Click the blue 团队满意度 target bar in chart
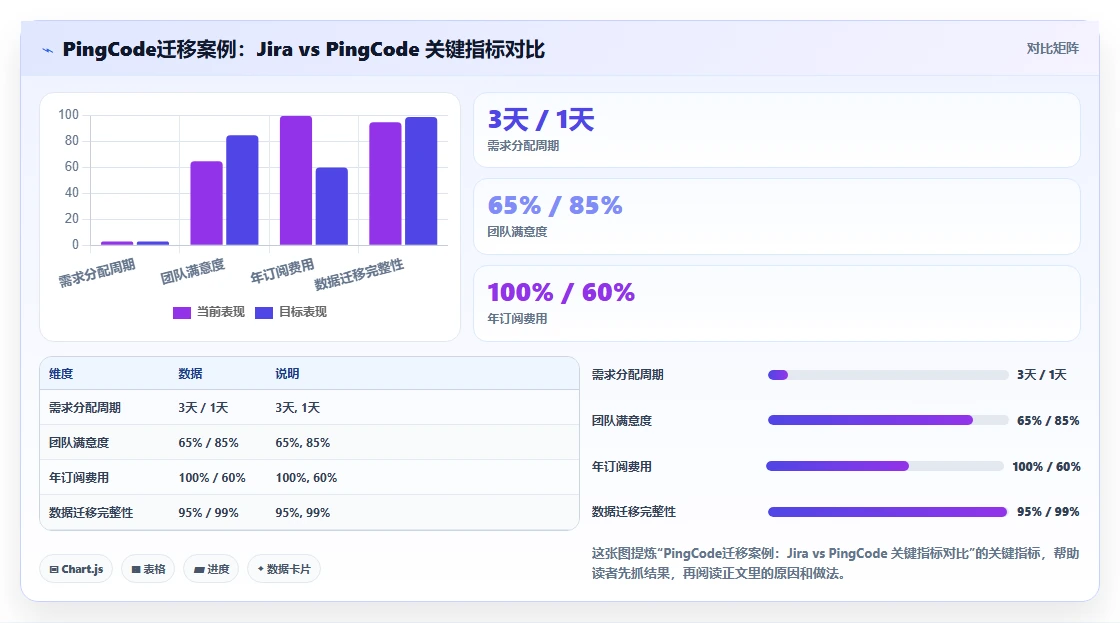The image size is (1120, 623). coord(242,191)
